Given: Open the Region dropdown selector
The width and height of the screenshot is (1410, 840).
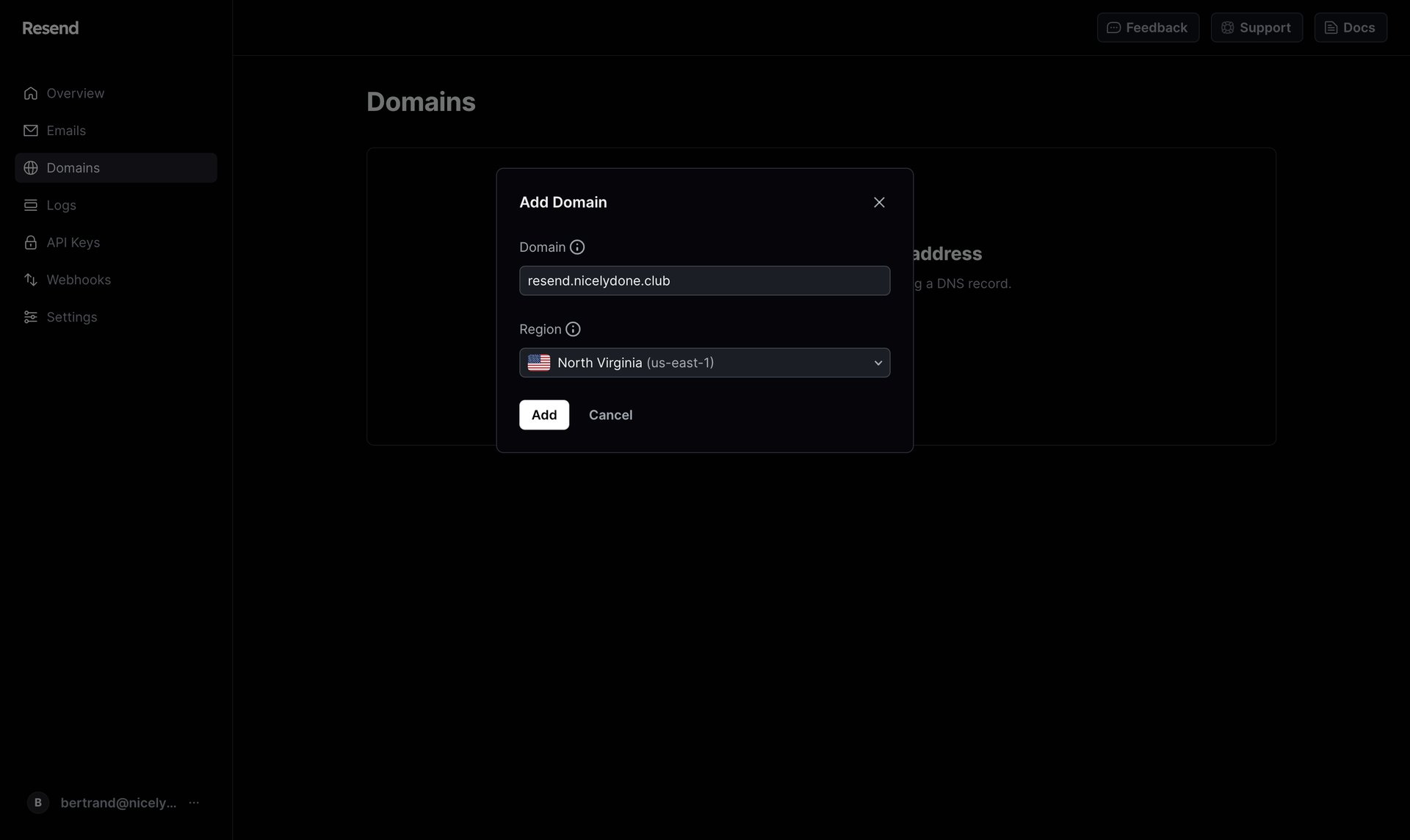Looking at the screenshot, I should coord(704,362).
